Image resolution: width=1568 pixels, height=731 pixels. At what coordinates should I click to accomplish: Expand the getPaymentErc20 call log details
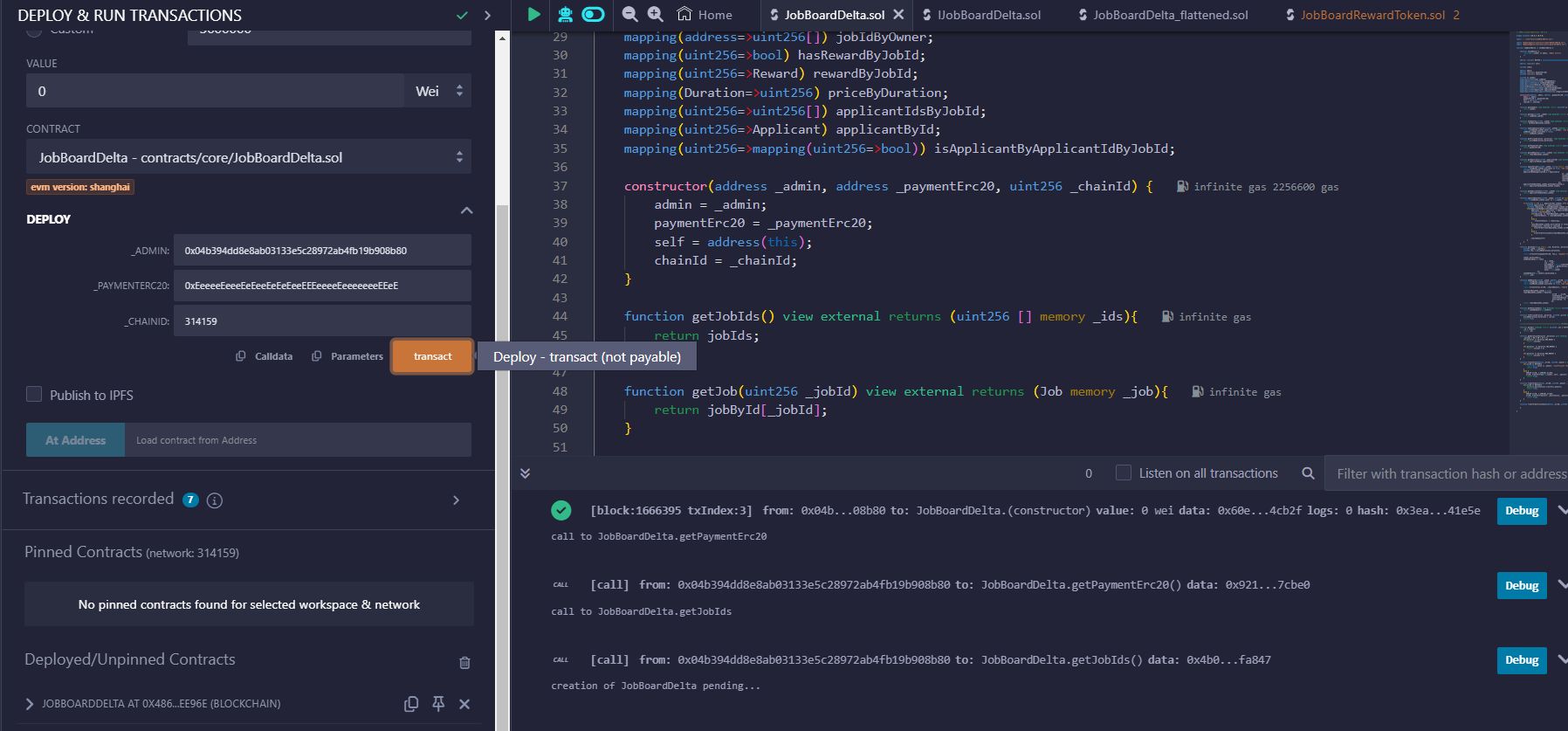(1561, 584)
